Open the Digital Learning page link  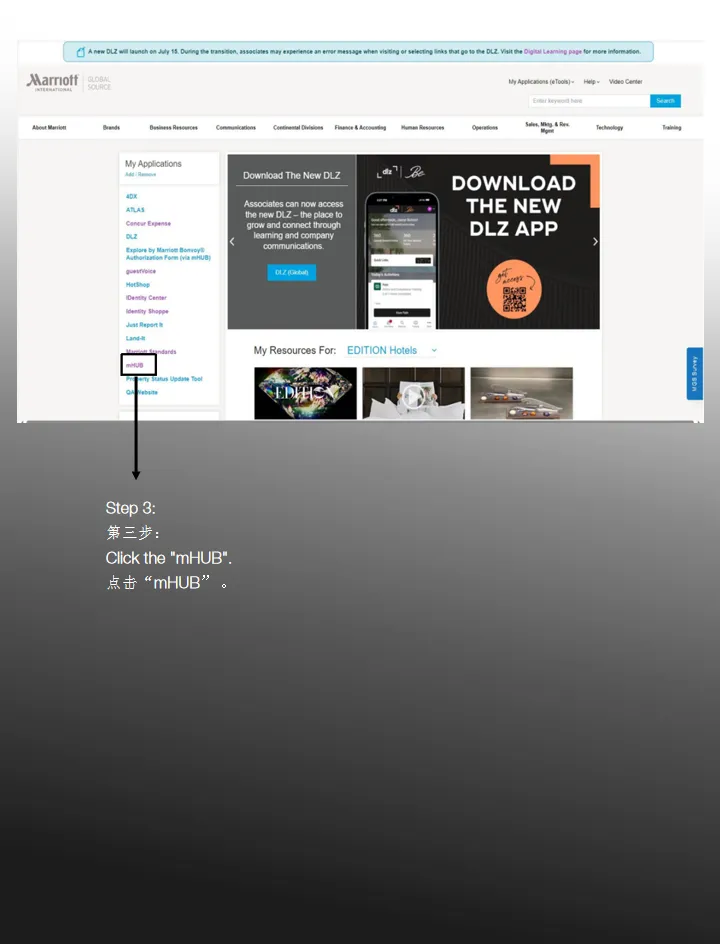tap(553, 52)
